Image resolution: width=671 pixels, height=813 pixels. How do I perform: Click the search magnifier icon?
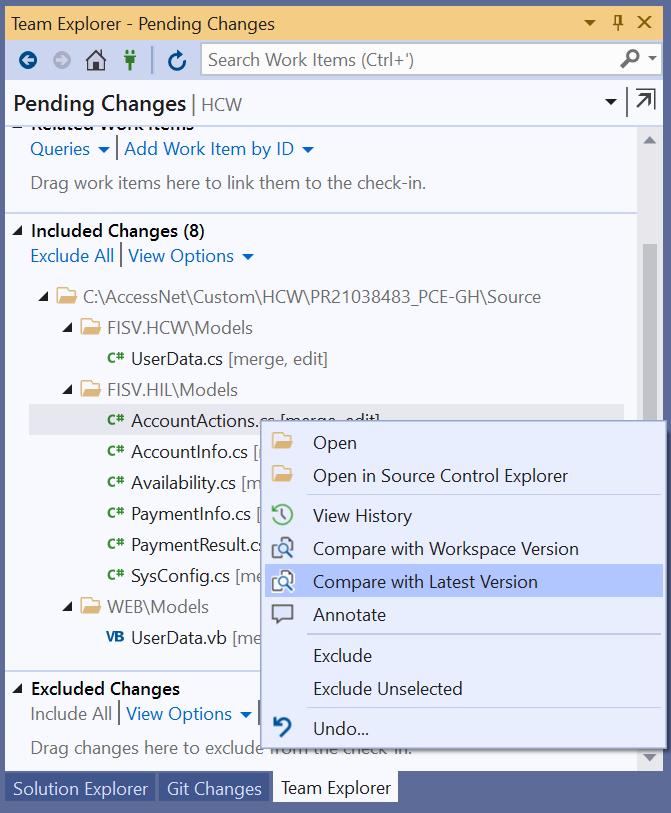(x=630, y=59)
